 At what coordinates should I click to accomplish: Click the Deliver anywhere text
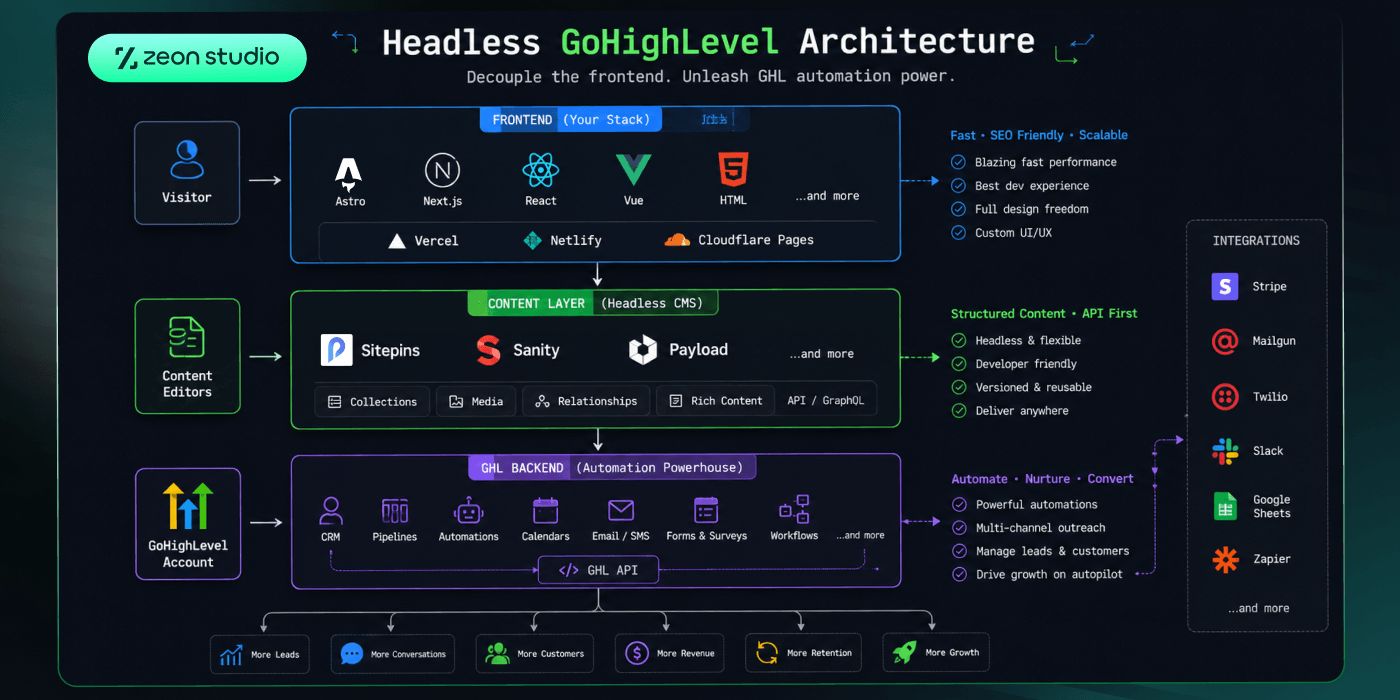1022,411
